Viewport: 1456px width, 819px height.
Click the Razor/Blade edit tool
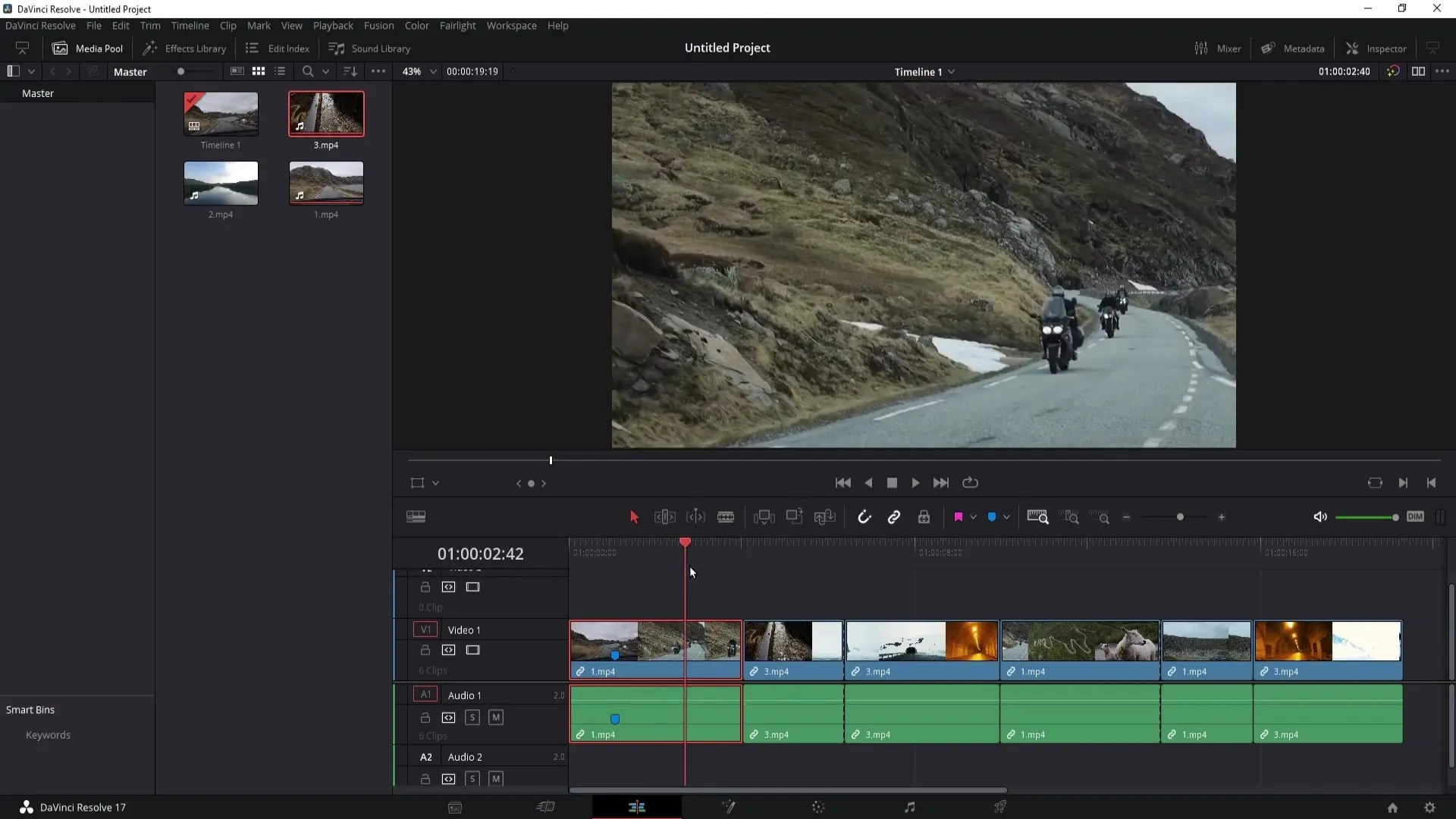click(x=728, y=517)
